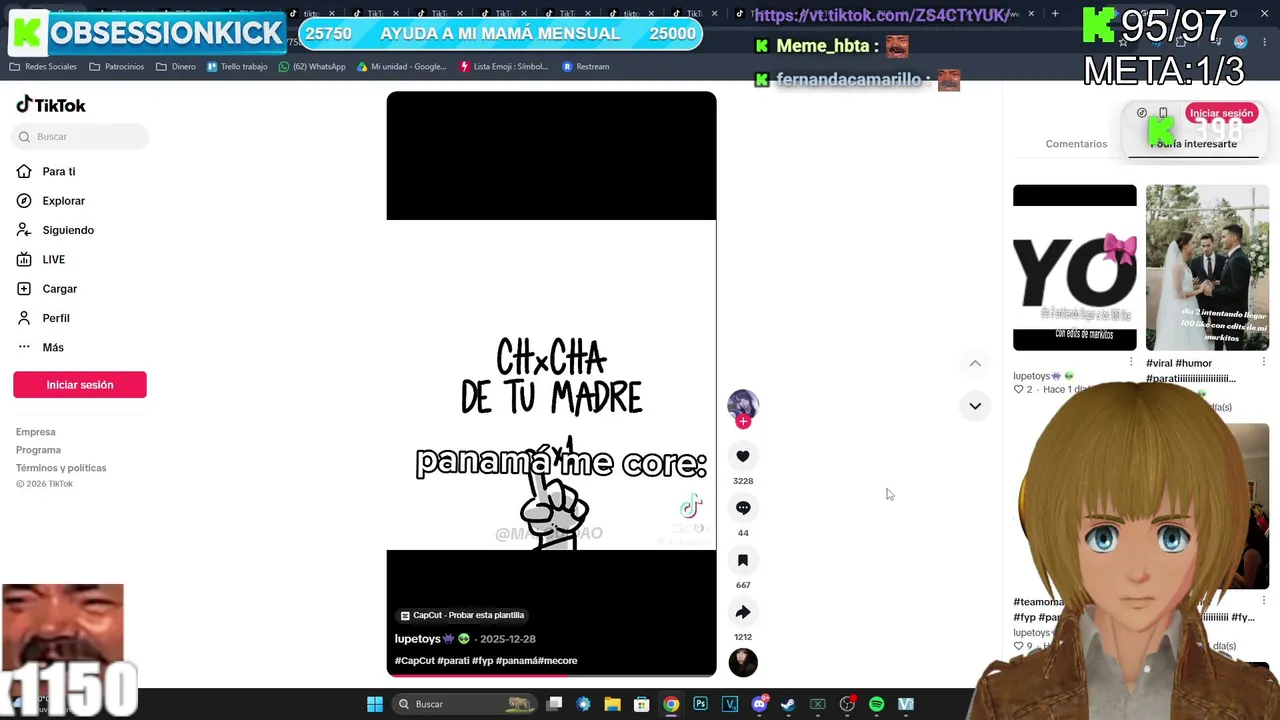The height and width of the screenshot is (720, 1280).
Task: Open the spinning sound disc thumbnail
Action: point(743,662)
